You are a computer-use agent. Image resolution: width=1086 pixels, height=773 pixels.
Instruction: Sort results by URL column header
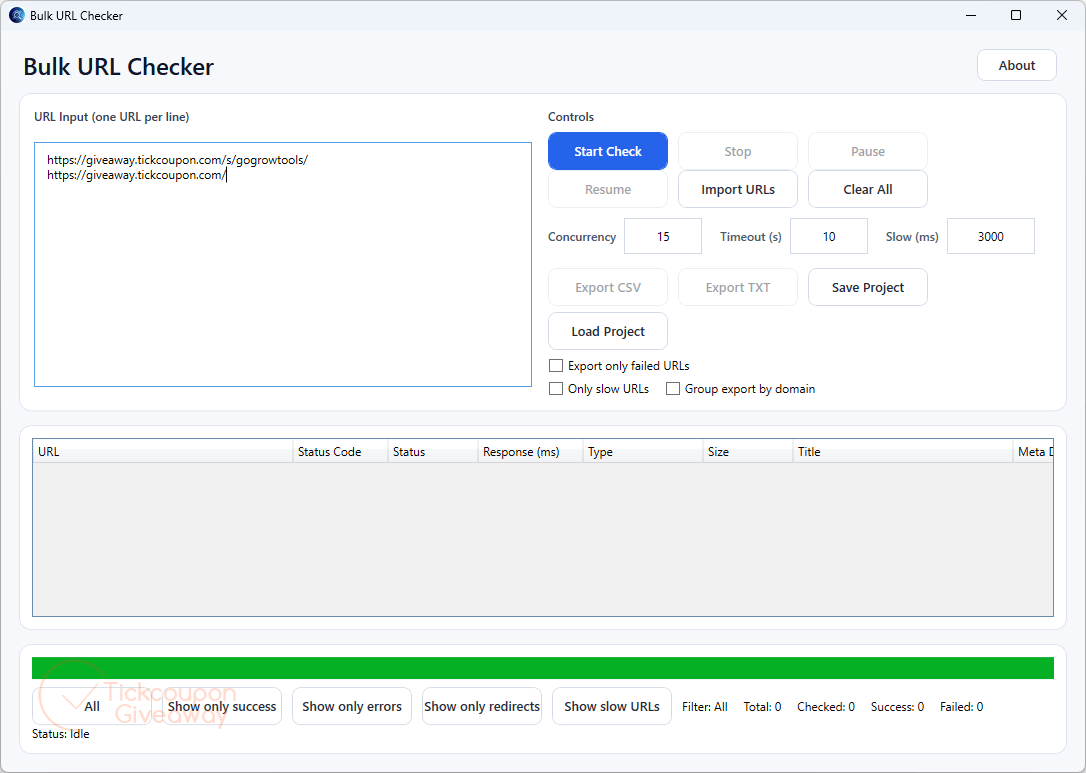point(163,452)
